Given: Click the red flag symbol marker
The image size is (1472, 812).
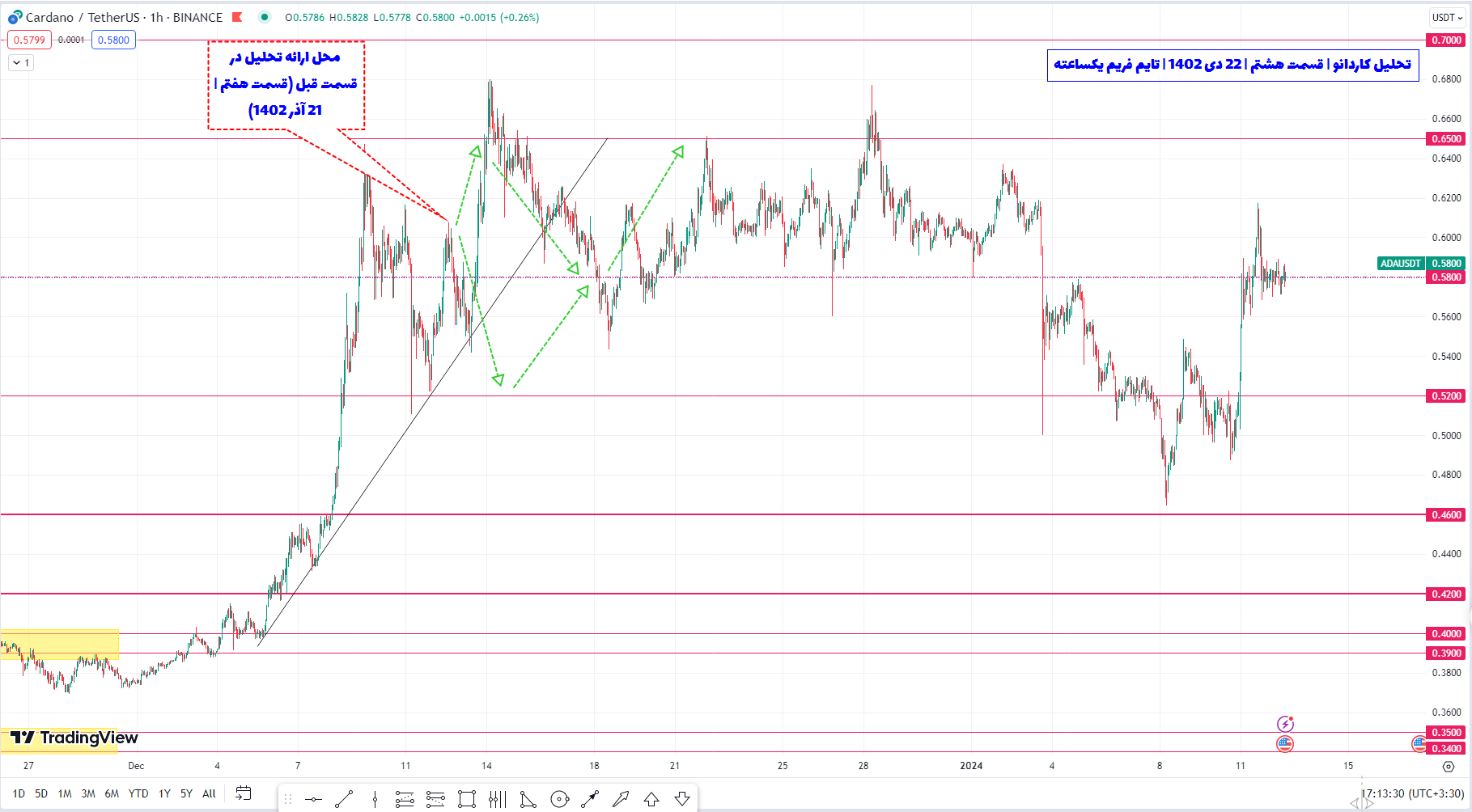Looking at the screenshot, I should click(237, 17).
